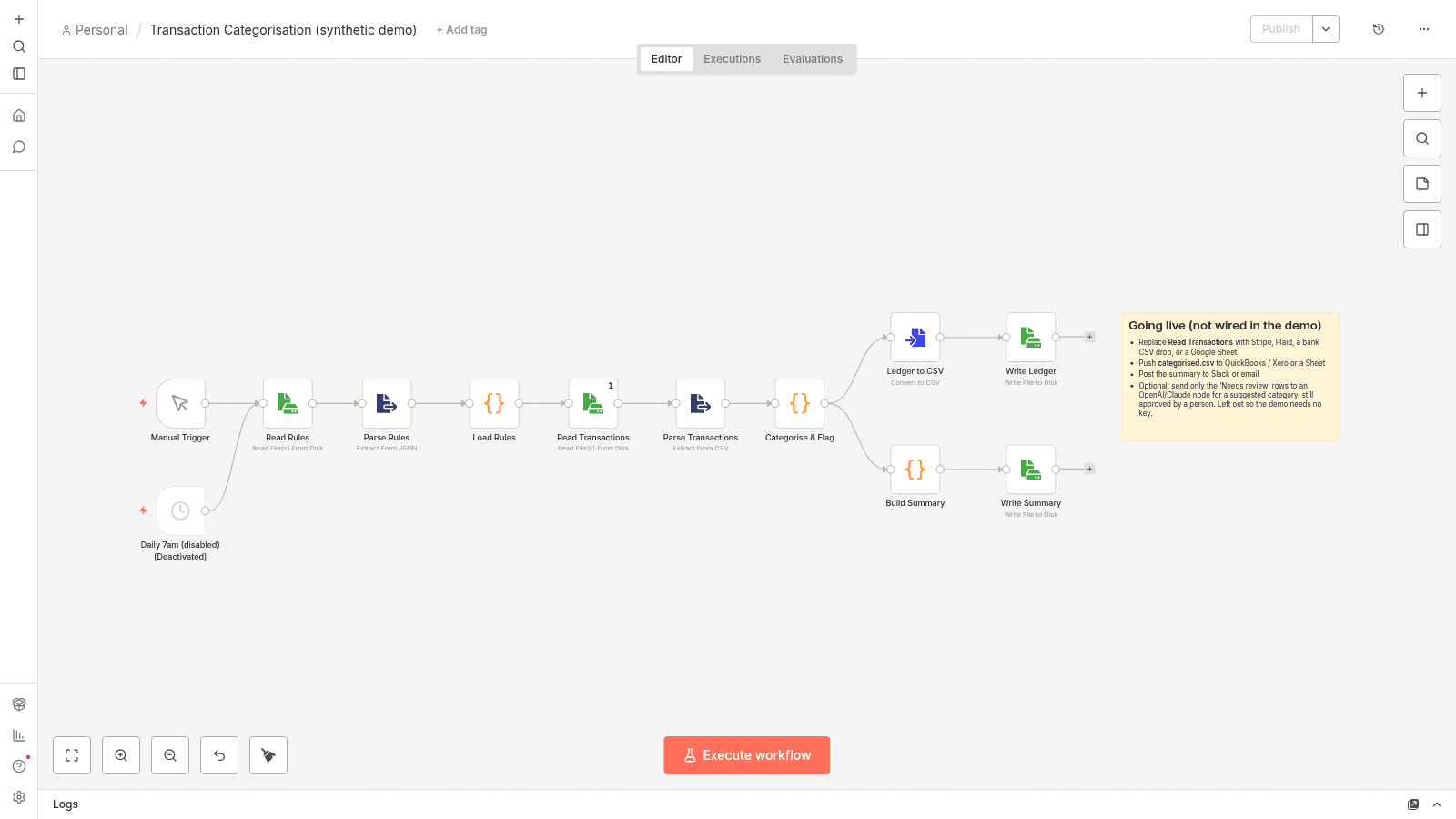This screenshot has width=1456, height=819.
Task: Pop out the Logs panel
Action: click(x=1413, y=804)
